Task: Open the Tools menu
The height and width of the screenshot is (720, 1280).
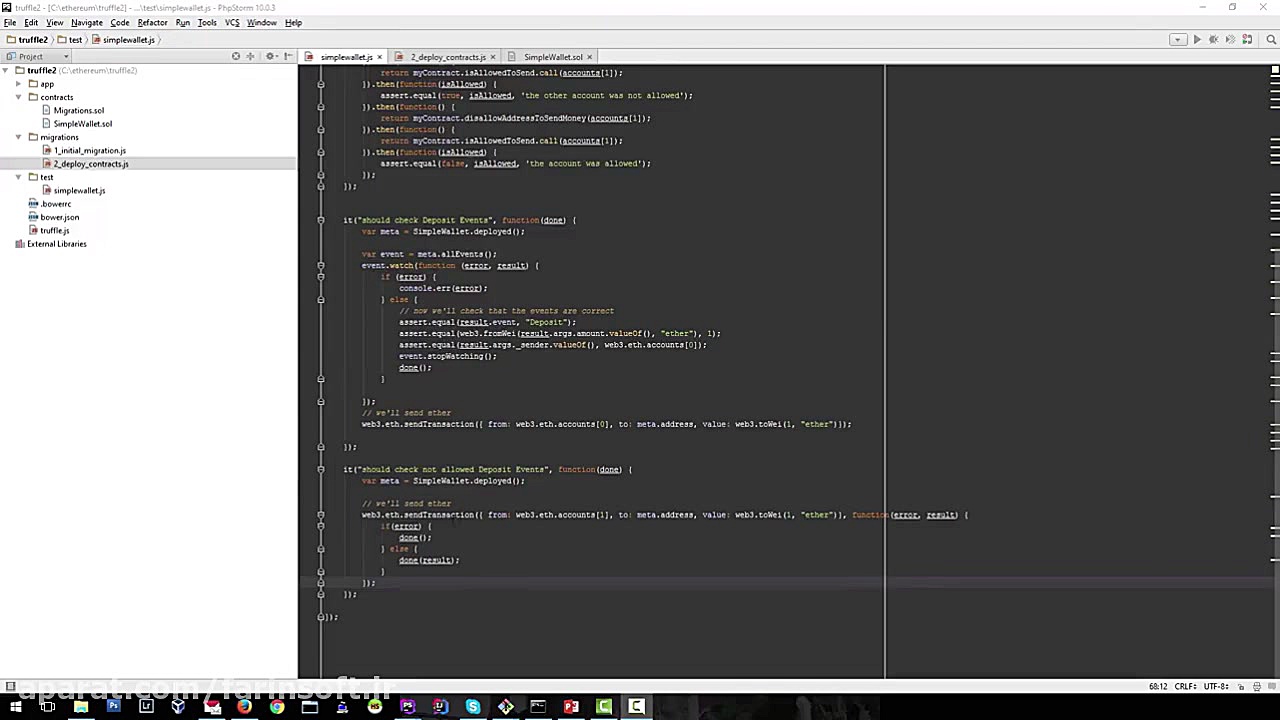Action: click(x=207, y=22)
